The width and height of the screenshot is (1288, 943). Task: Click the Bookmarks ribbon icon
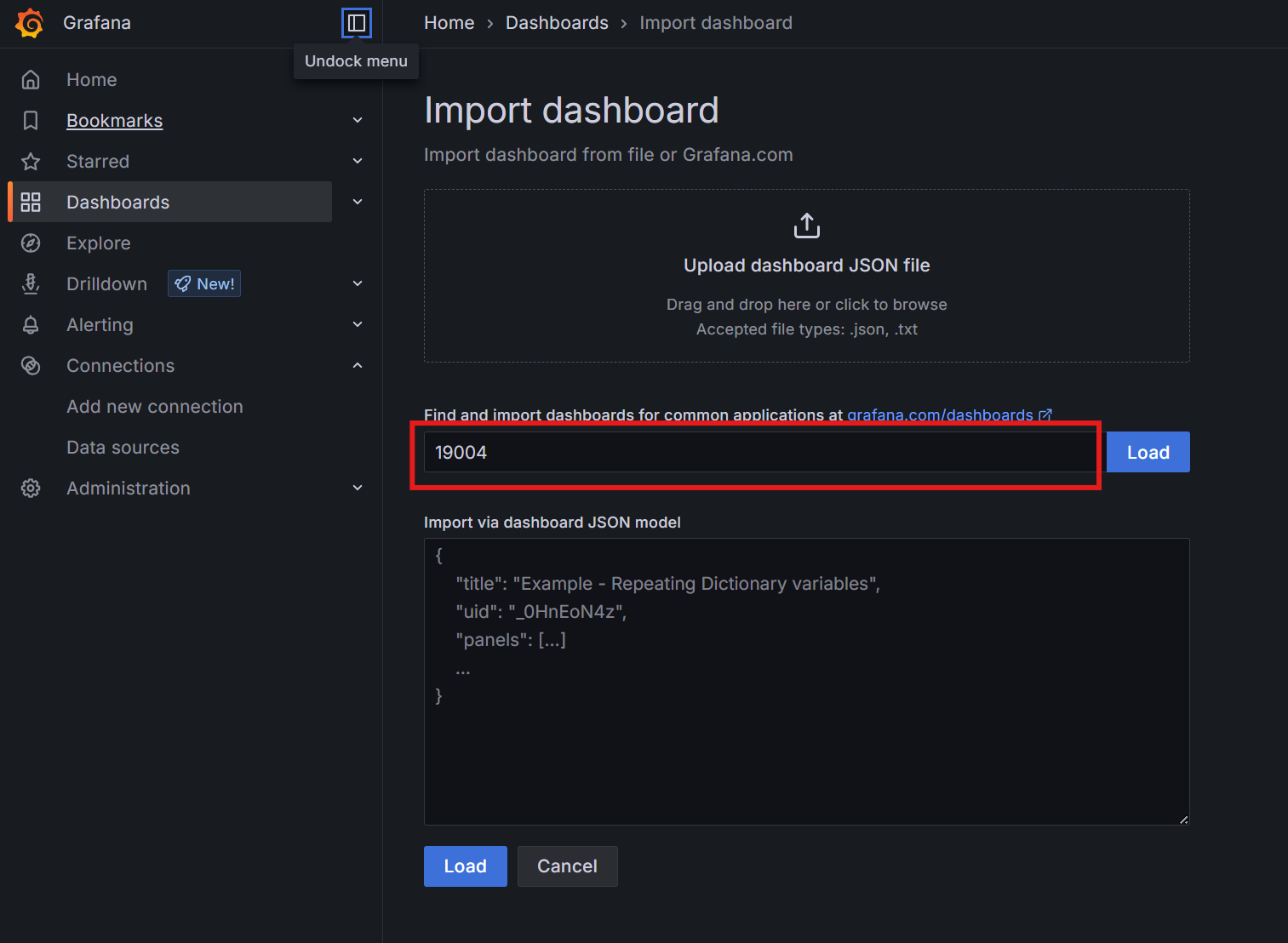pyautogui.click(x=31, y=121)
